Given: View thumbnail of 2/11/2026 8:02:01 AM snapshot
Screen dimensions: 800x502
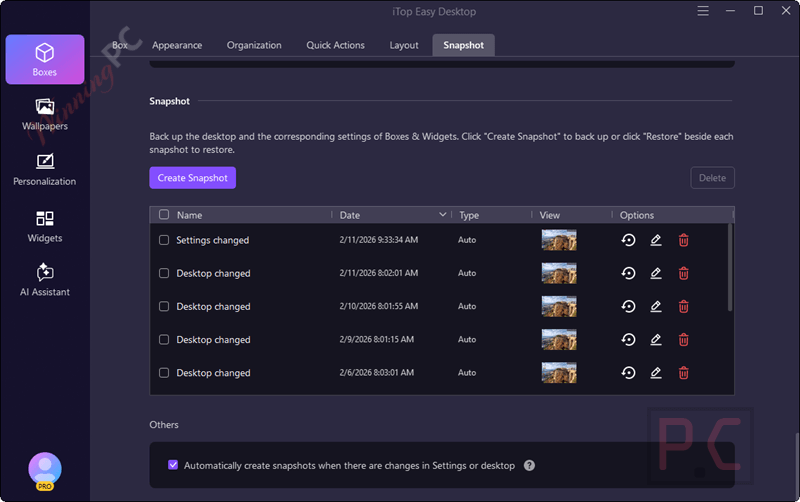Looking at the screenshot, I should (559, 273).
